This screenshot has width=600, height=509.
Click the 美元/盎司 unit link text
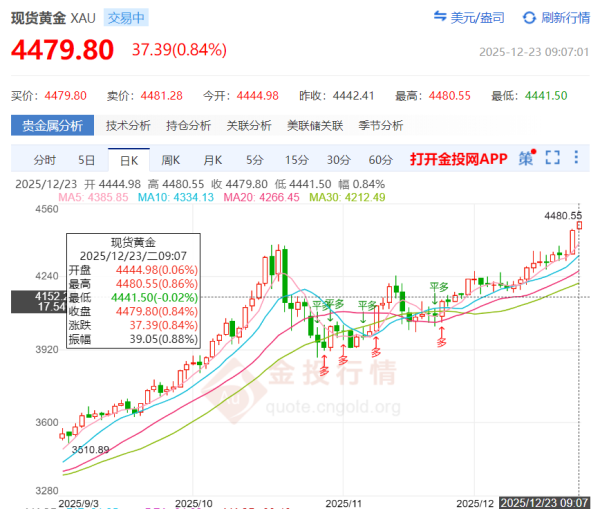tap(478, 18)
